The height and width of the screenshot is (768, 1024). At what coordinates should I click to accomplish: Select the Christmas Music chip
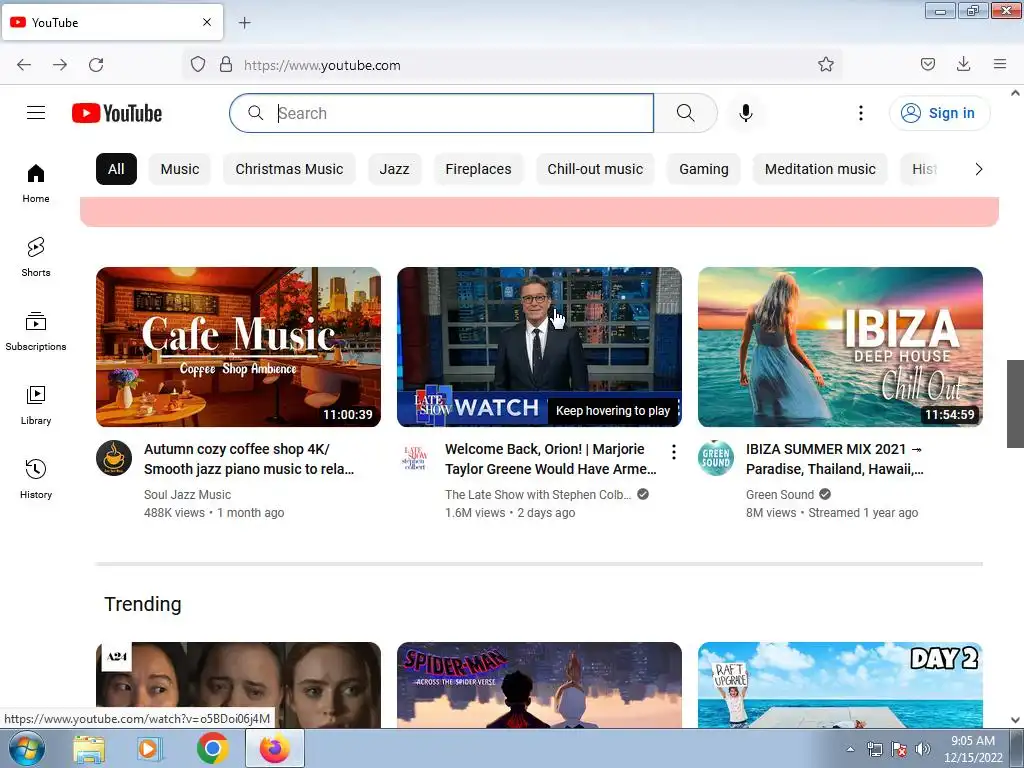pos(289,169)
